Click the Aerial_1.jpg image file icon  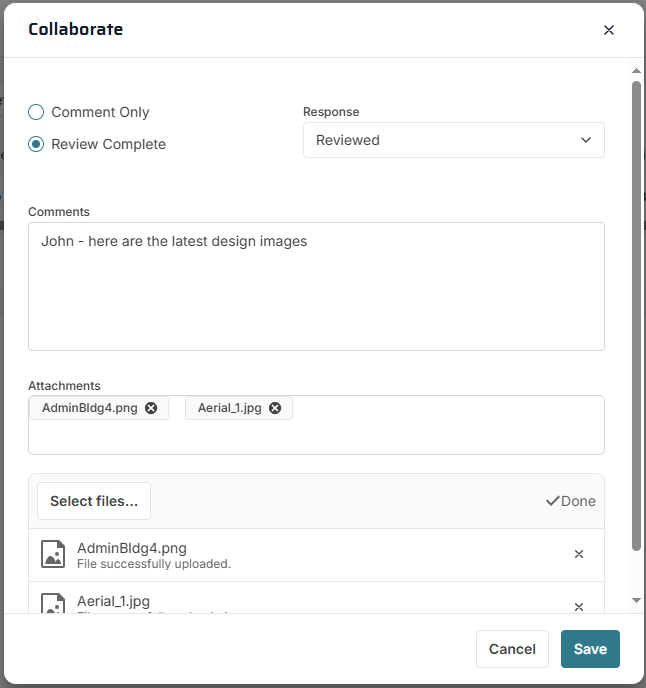click(53, 604)
